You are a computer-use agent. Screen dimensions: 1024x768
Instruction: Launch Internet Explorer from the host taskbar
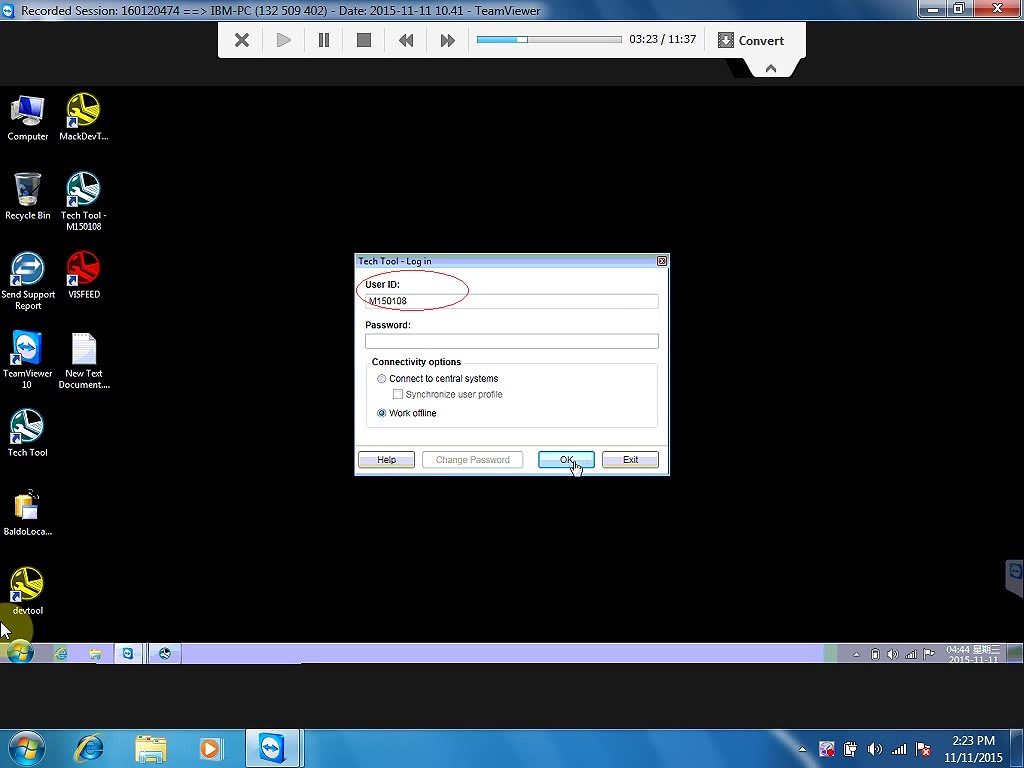point(89,748)
